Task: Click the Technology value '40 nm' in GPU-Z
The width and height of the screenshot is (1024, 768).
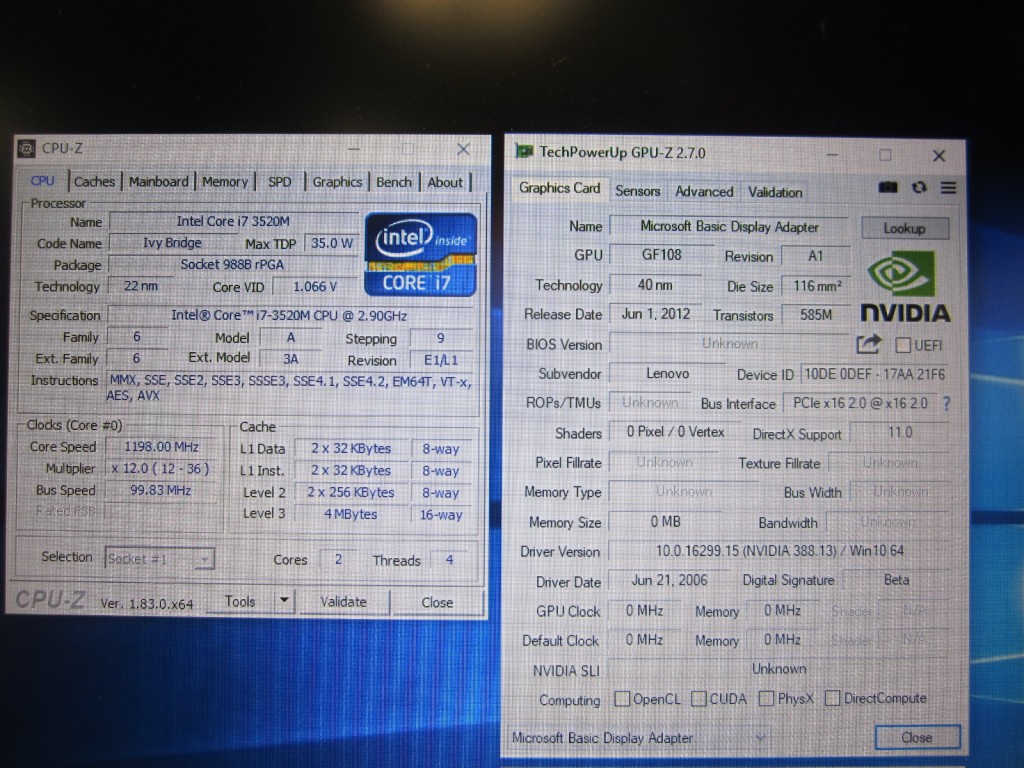Action: [x=655, y=285]
